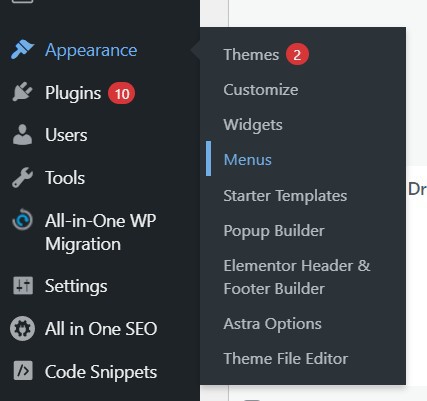Open the Plugins menu

click(73, 93)
